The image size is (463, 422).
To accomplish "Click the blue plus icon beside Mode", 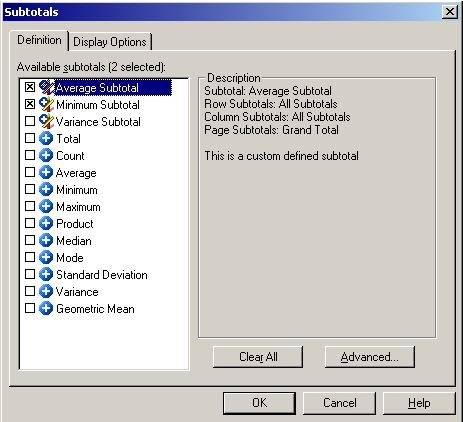I will click(x=46, y=257).
